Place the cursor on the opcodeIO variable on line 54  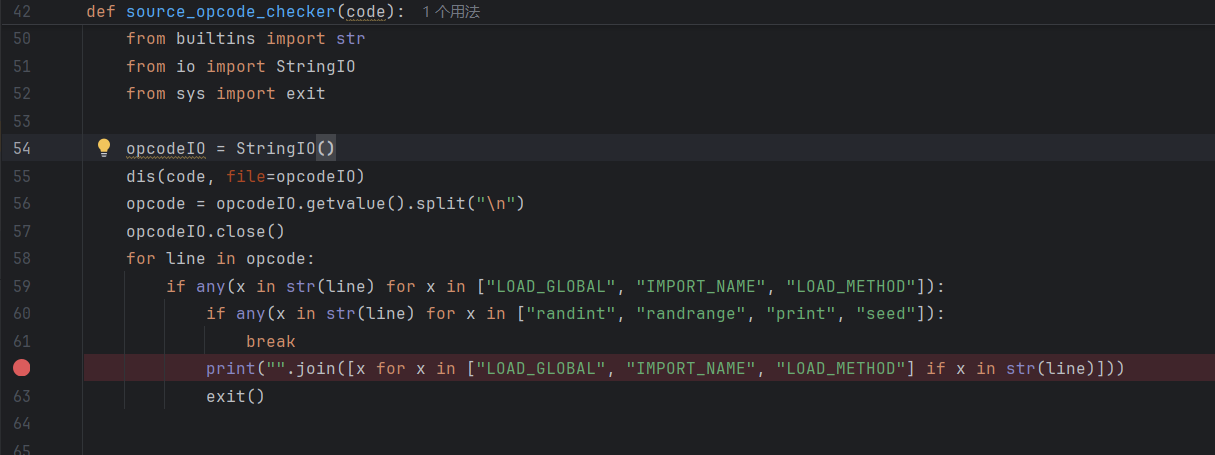point(165,149)
